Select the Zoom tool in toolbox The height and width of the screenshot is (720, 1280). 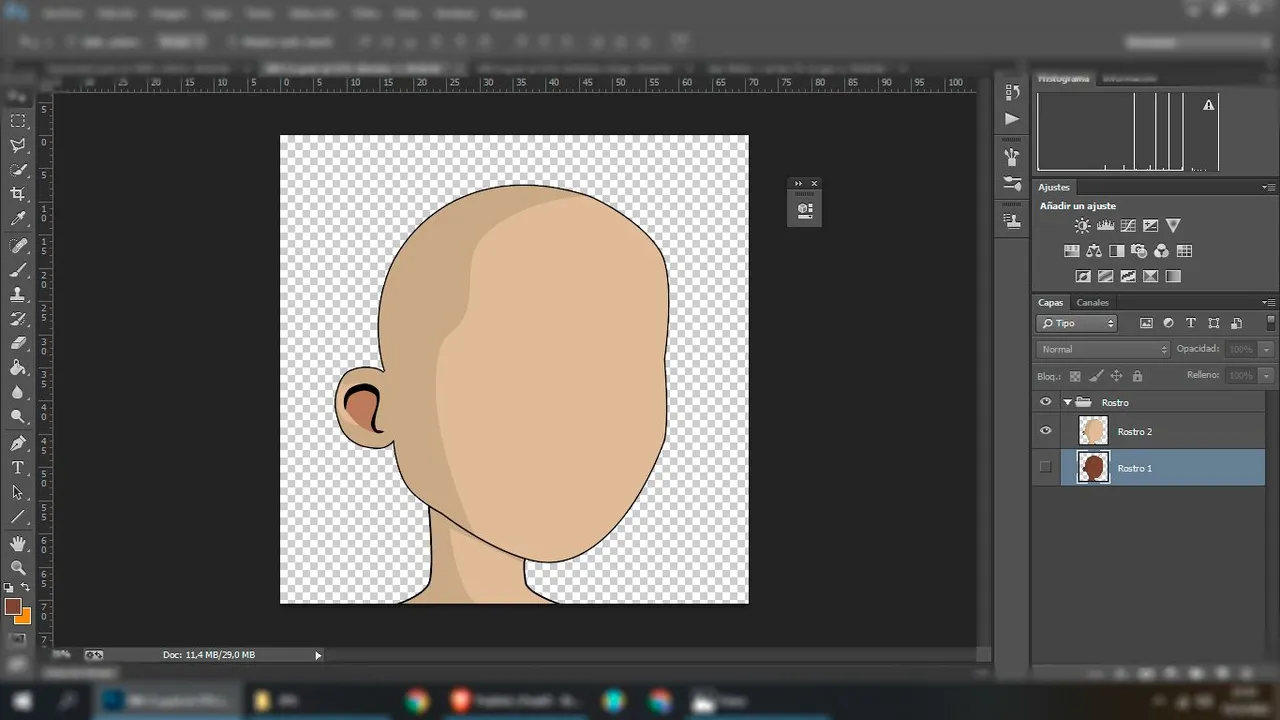coord(18,568)
